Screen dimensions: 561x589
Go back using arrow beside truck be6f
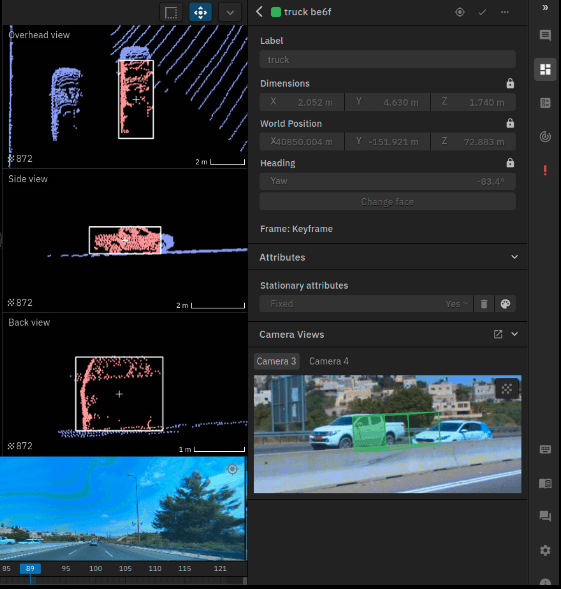(x=259, y=12)
